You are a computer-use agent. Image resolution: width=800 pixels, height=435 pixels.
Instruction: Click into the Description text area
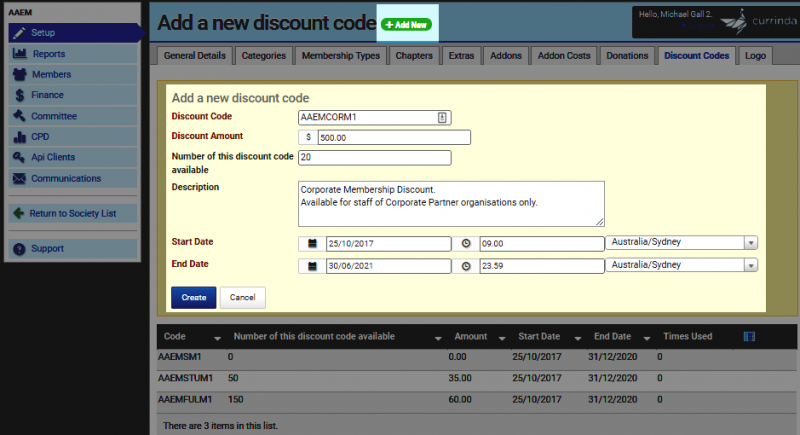point(451,204)
